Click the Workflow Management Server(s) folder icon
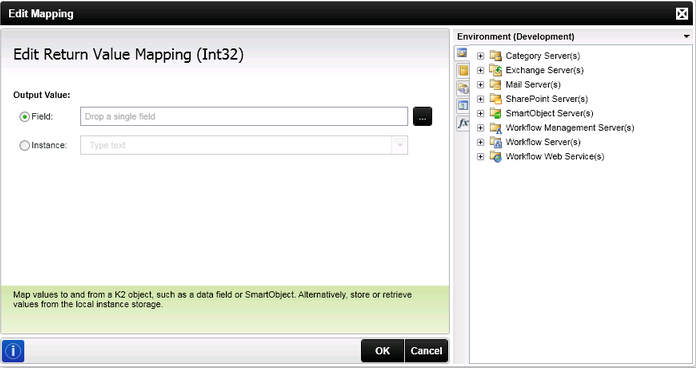696x368 pixels. coord(495,127)
